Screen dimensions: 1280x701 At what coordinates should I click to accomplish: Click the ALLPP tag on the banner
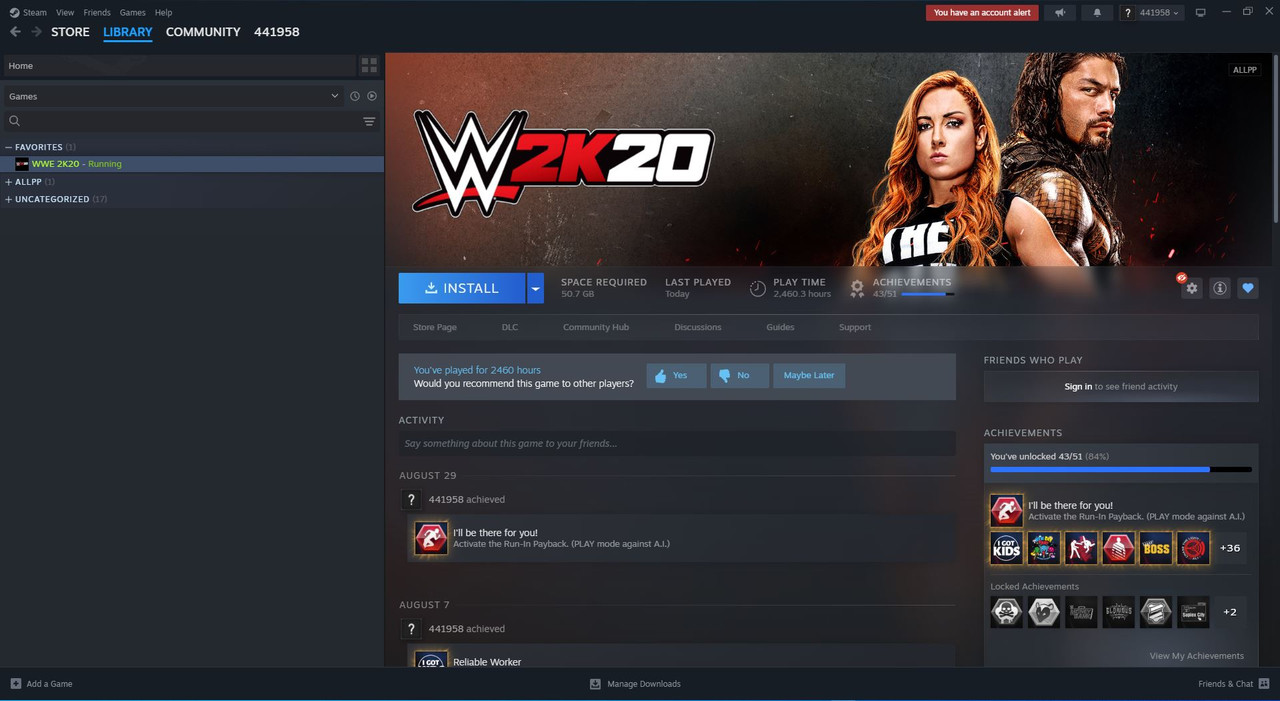coord(1244,70)
